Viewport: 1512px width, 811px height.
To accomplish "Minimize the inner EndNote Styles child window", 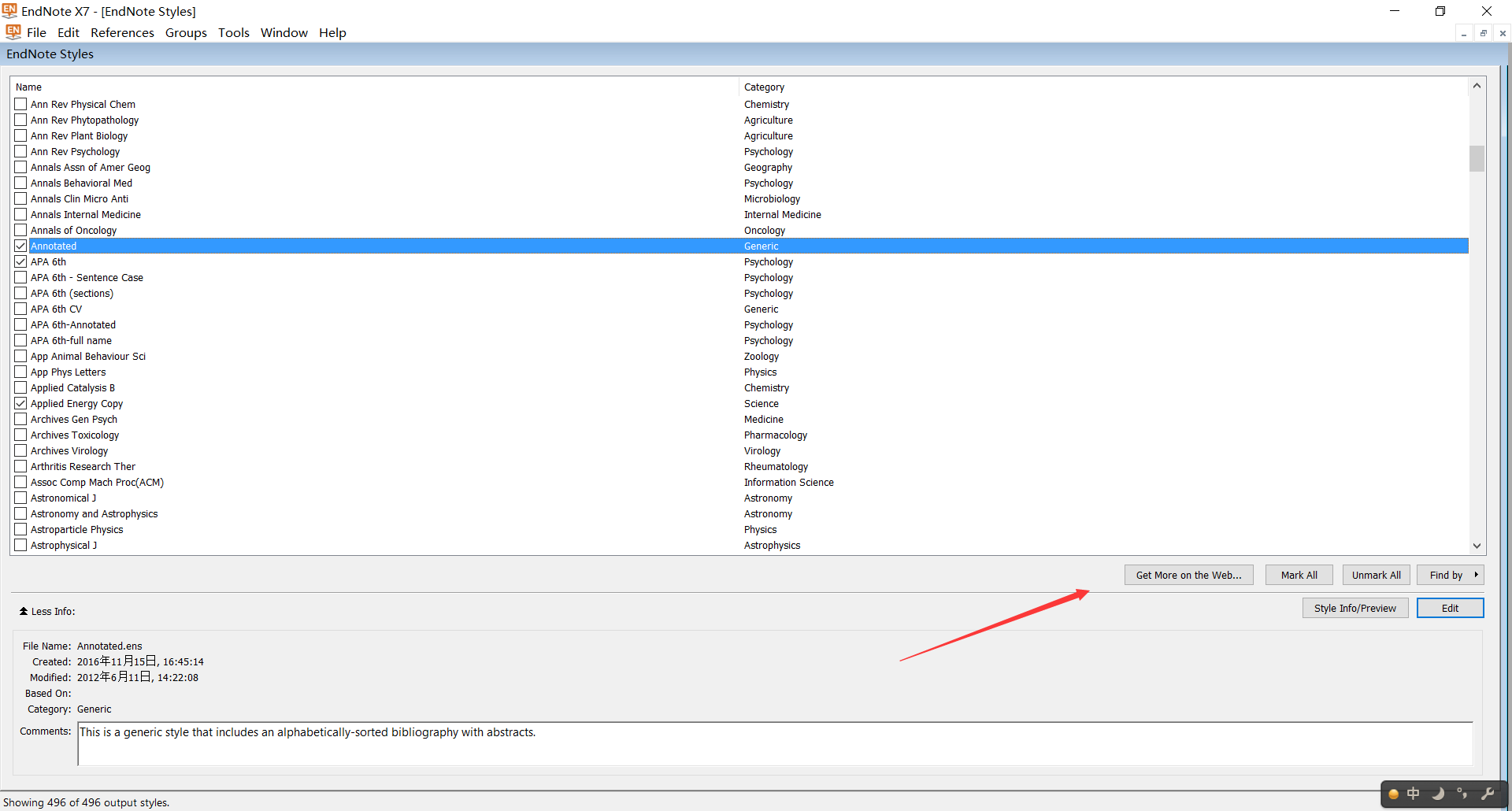I will (x=1464, y=33).
